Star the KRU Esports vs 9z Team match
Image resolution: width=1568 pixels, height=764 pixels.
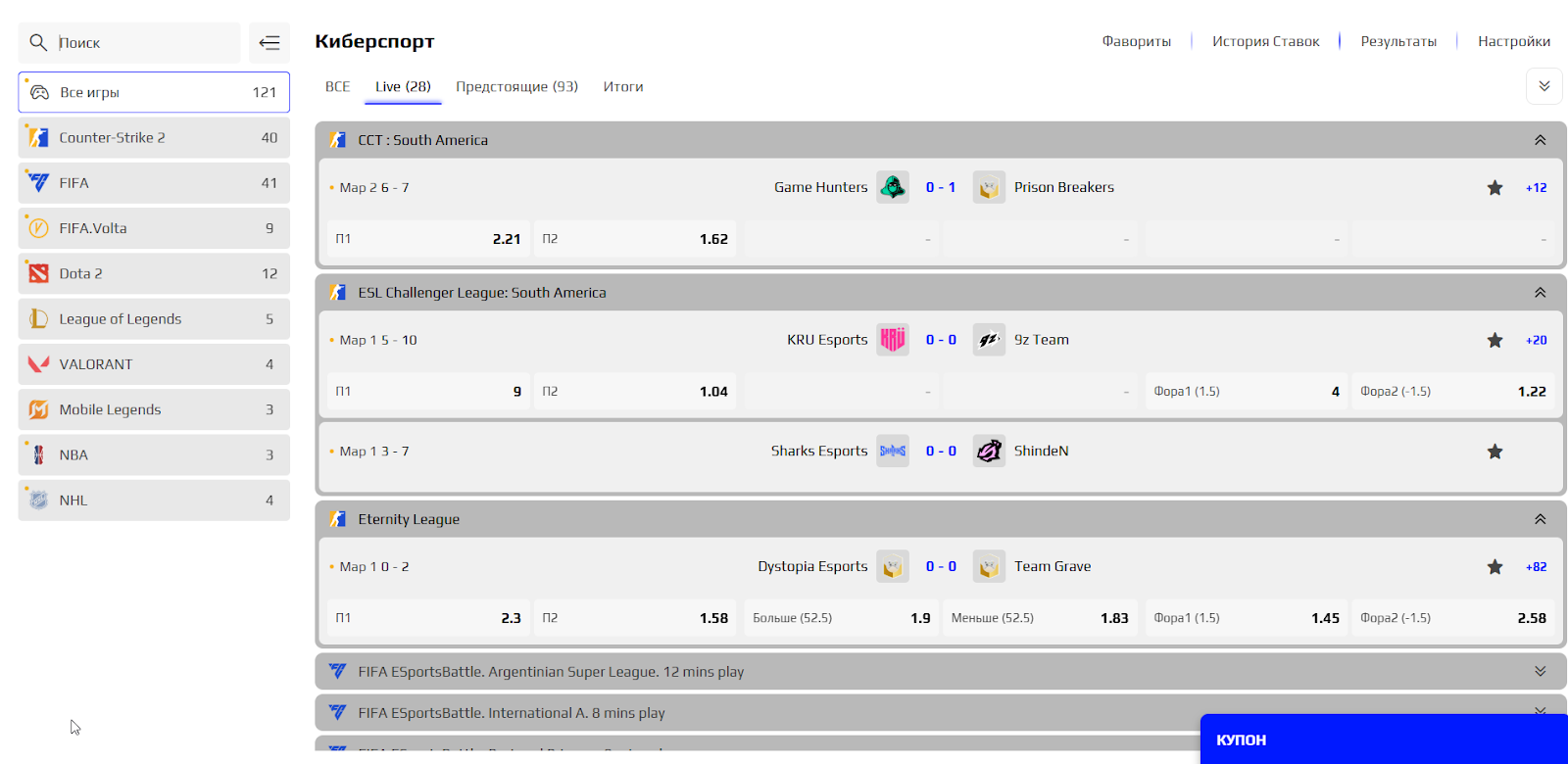click(1494, 341)
